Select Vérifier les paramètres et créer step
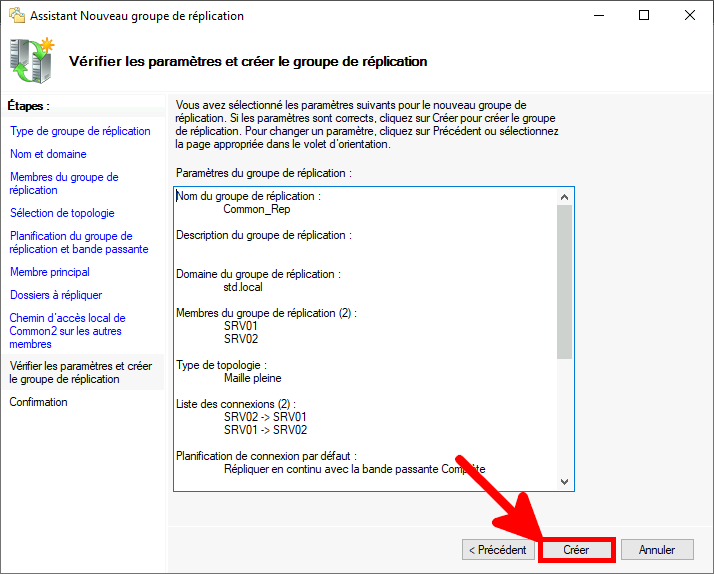 pyautogui.click(x=81, y=372)
